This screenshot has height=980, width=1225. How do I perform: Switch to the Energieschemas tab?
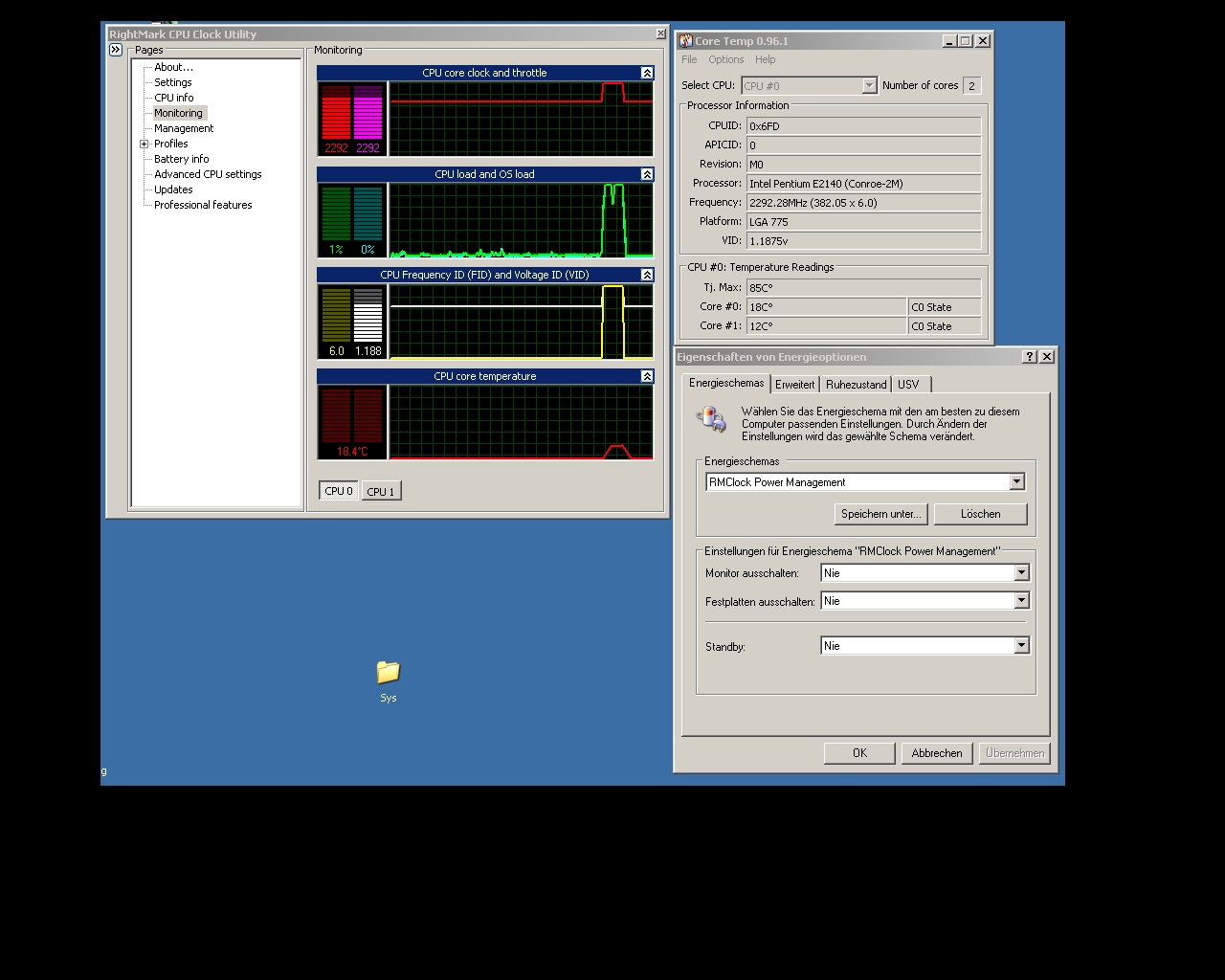click(726, 383)
